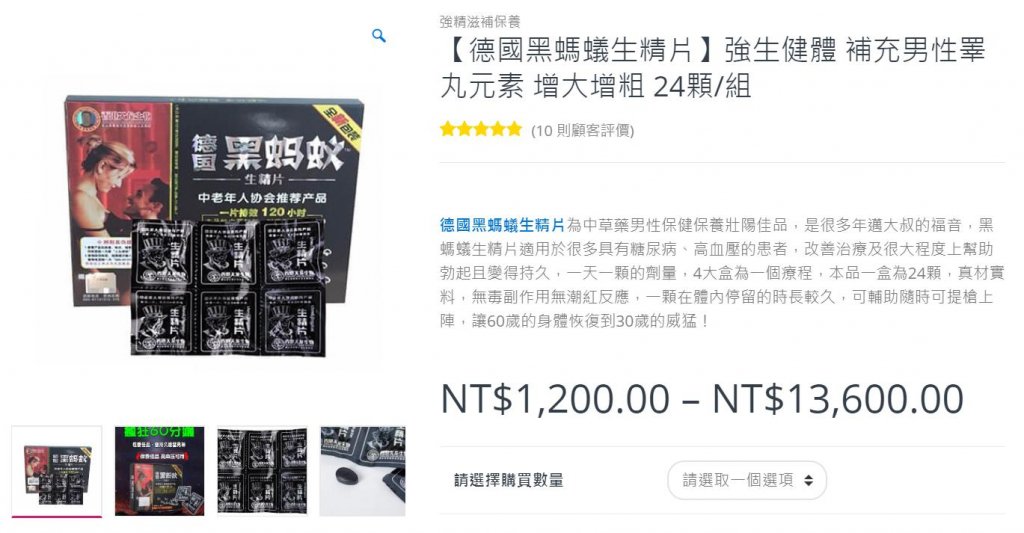Select the first thumbnail showing the product box
The width and height of the screenshot is (1024, 533).
(x=57, y=472)
